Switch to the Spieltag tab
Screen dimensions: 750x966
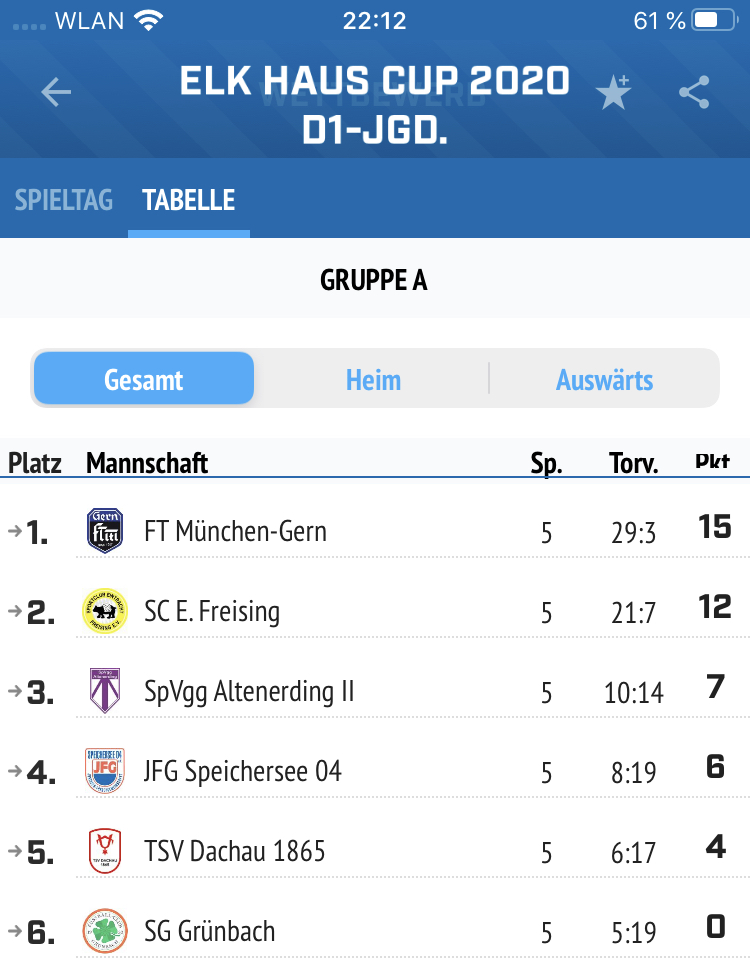[x=64, y=200]
